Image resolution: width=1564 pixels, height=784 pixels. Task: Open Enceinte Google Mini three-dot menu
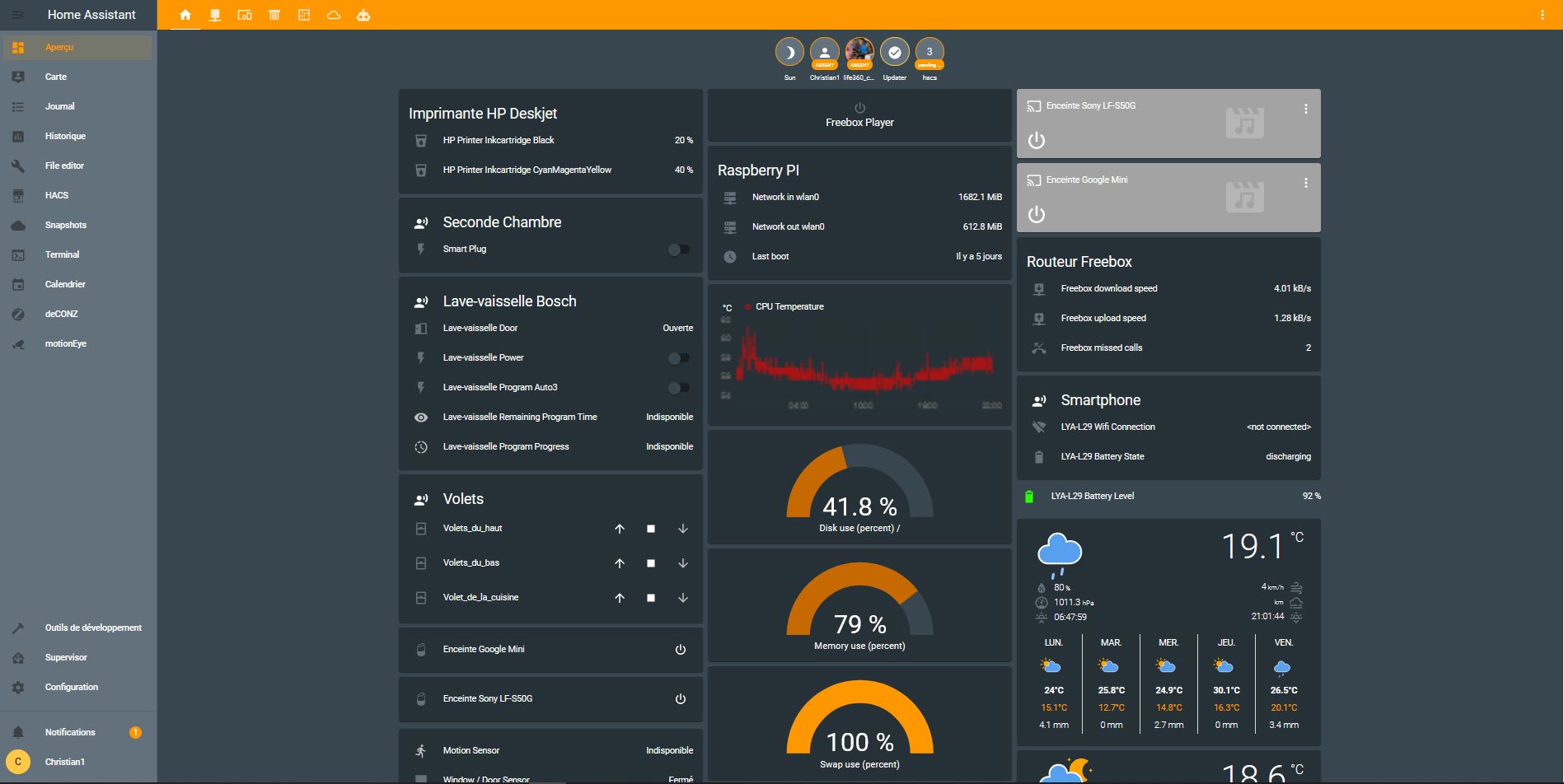[x=1305, y=183]
